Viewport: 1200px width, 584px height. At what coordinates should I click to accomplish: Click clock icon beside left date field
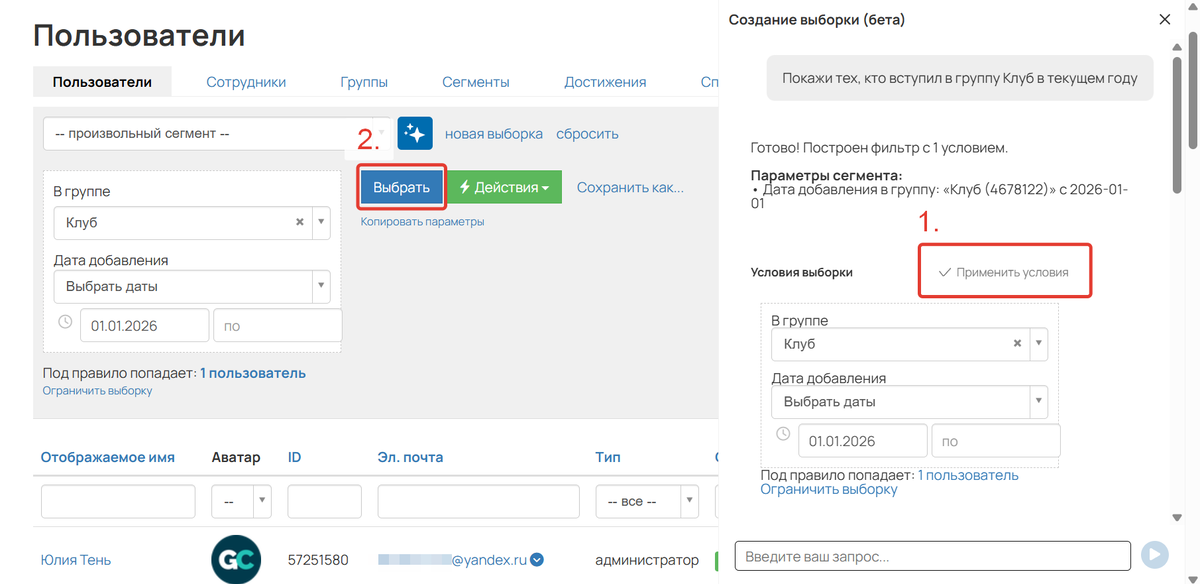click(65, 324)
